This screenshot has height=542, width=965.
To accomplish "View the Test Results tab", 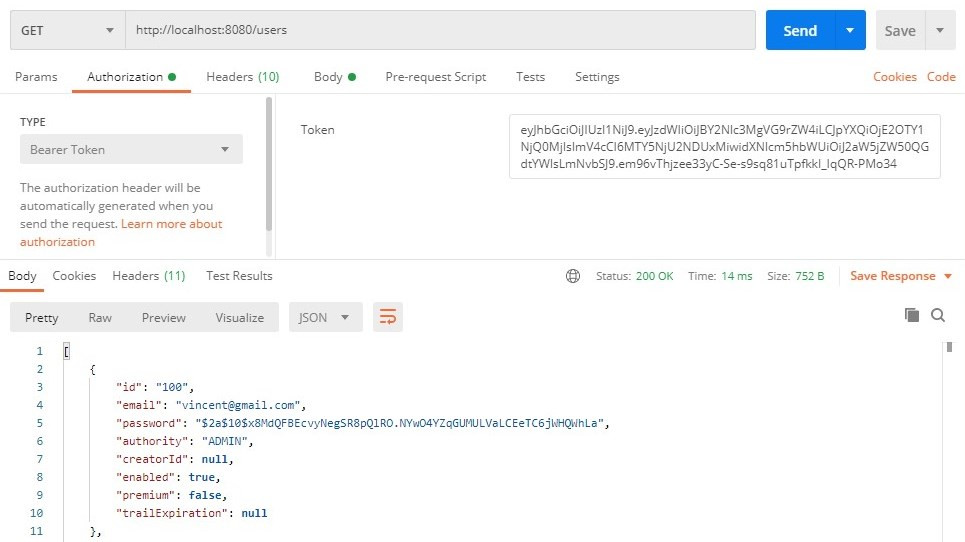I will (239, 276).
